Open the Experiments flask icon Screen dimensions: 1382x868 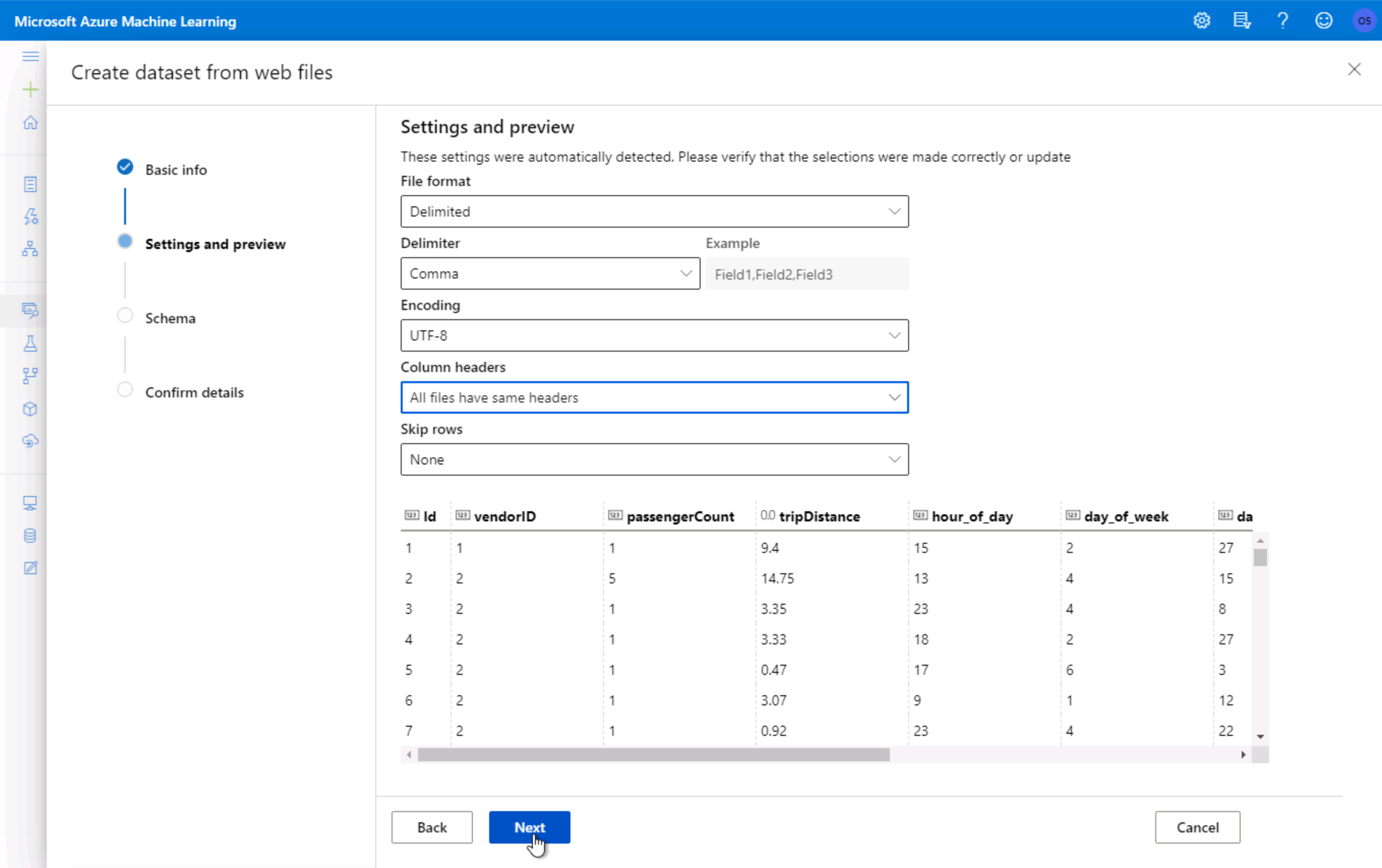[31, 344]
